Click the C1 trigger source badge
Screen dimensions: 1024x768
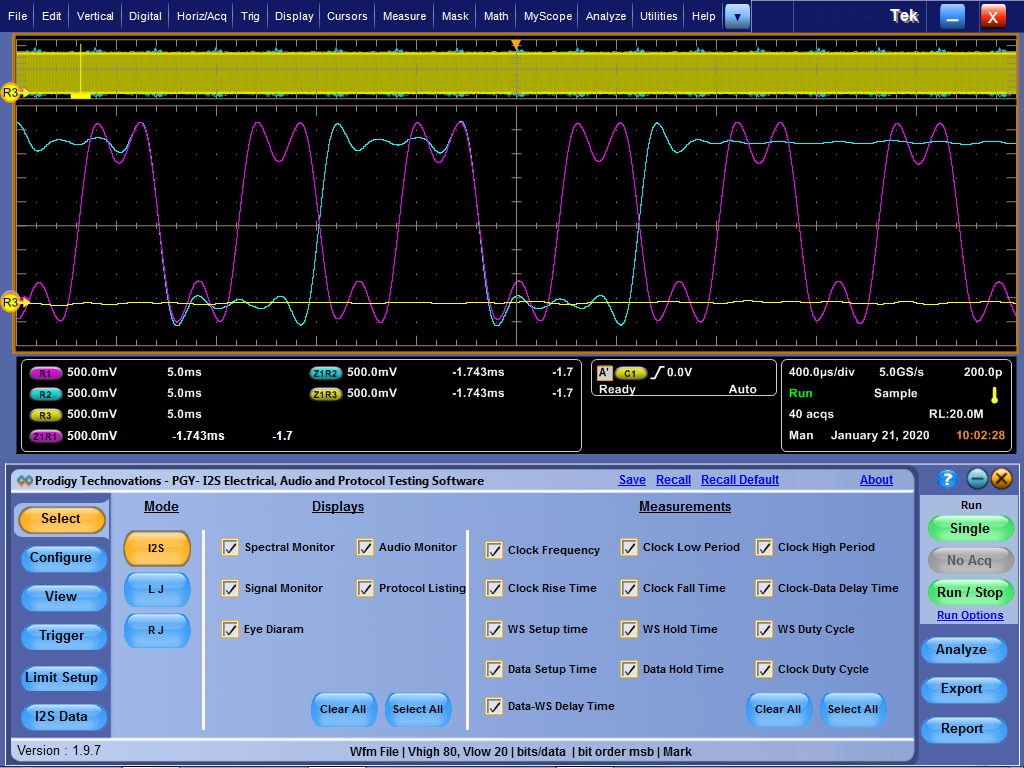630,373
